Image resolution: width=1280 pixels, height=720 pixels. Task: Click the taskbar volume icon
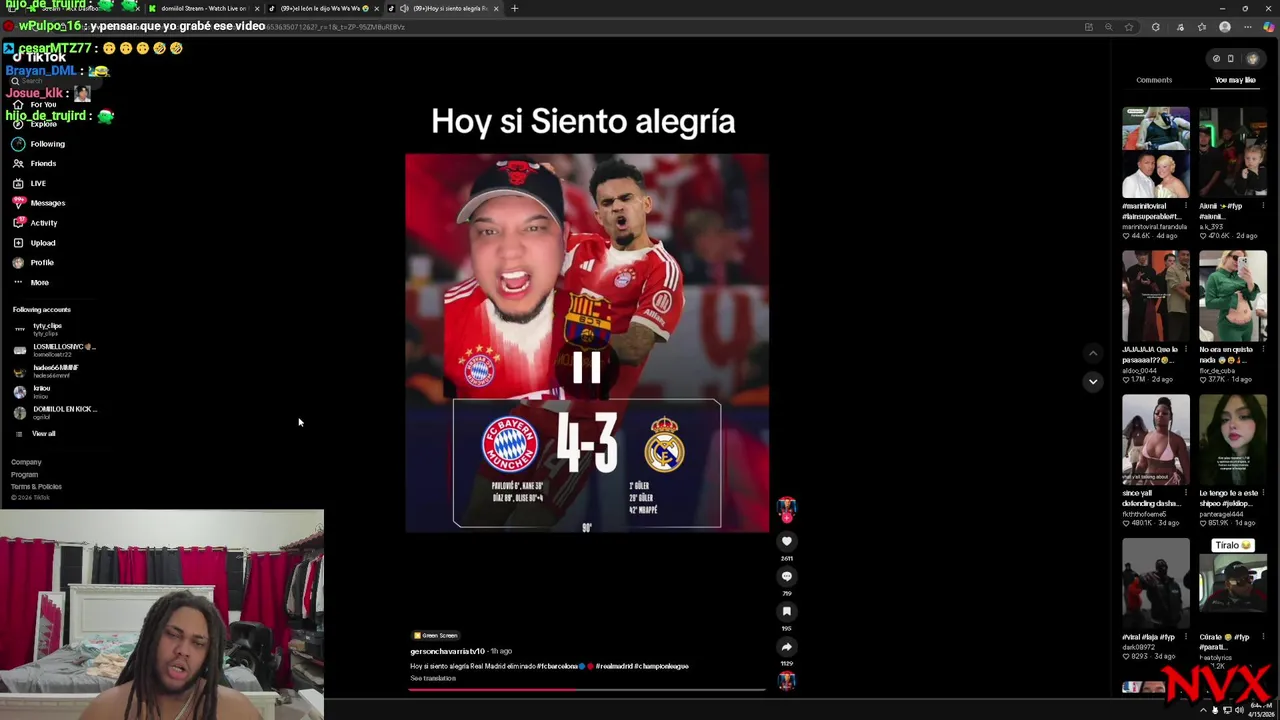[x=1239, y=710]
